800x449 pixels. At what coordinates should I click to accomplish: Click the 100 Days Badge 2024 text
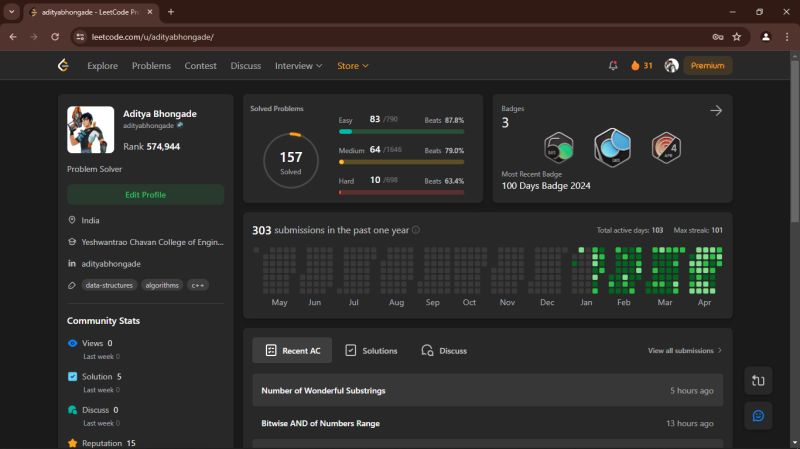(546, 186)
